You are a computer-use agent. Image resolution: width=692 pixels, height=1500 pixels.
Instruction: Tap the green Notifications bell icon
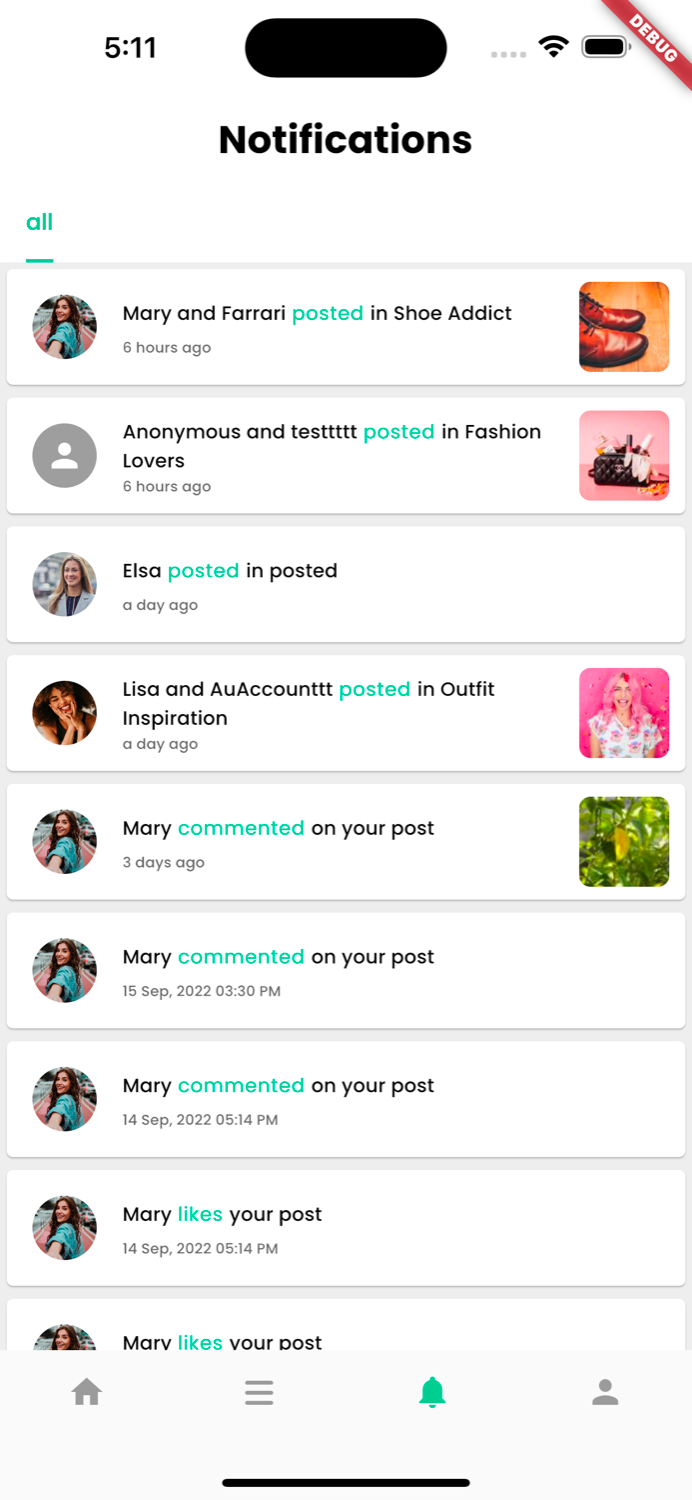pyautogui.click(x=432, y=1392)
